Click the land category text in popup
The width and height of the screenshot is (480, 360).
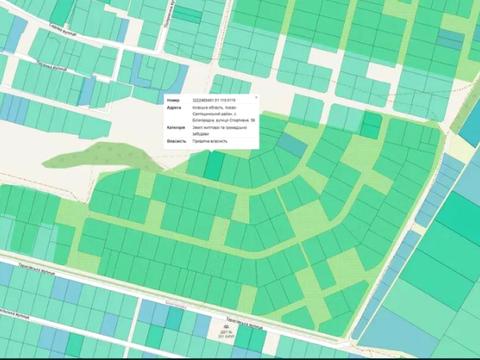[219, 131]
